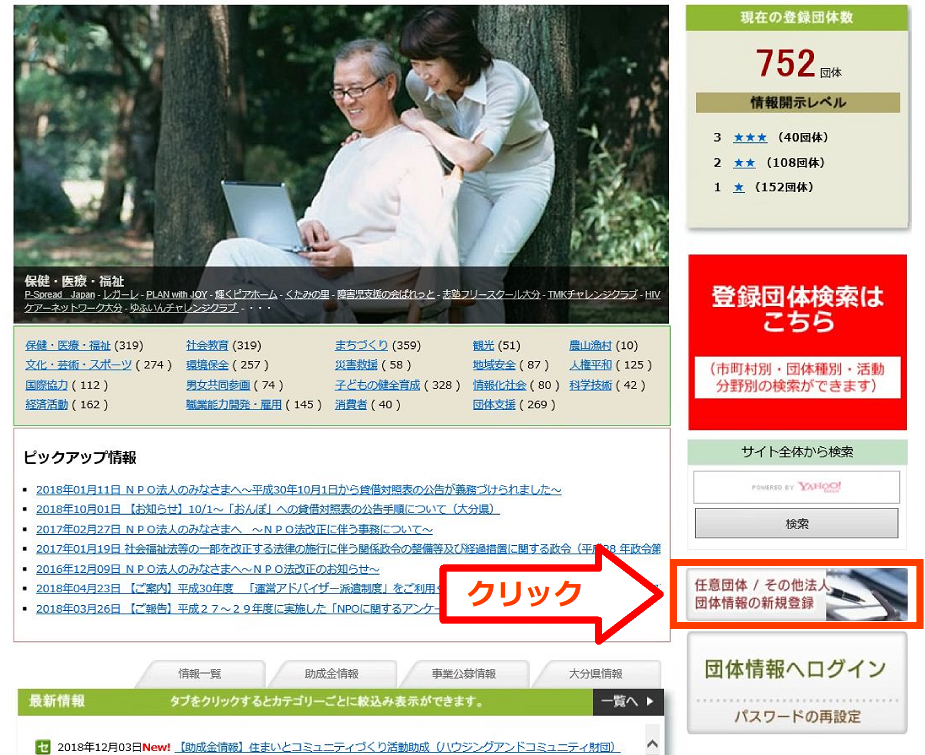This screenshot has width=925, height=755.
Task: Open the 2018年01月11日 pickup news link
Action: 298,490
